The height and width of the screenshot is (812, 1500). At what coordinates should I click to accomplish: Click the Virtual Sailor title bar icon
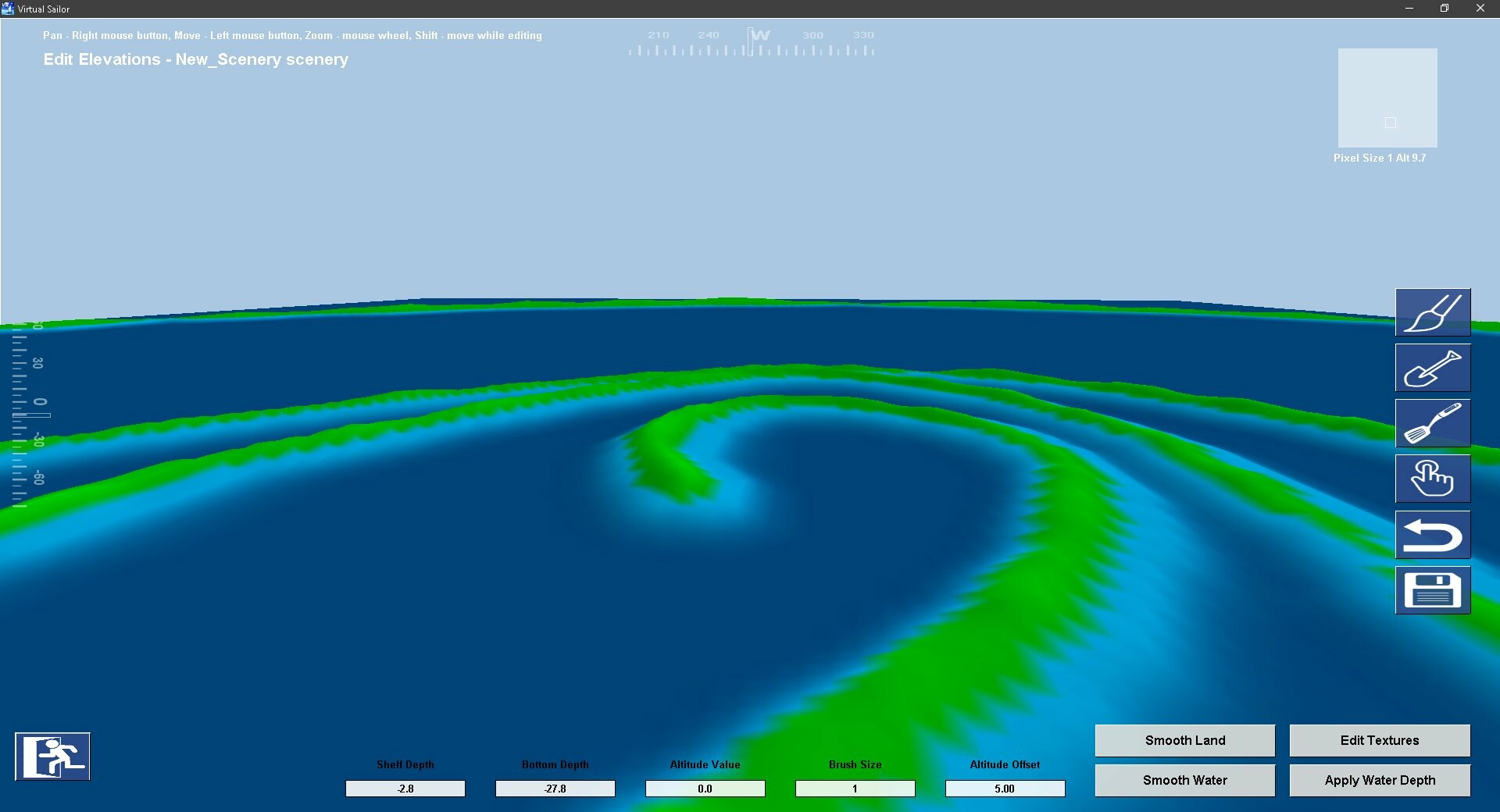tap(8, 8)
